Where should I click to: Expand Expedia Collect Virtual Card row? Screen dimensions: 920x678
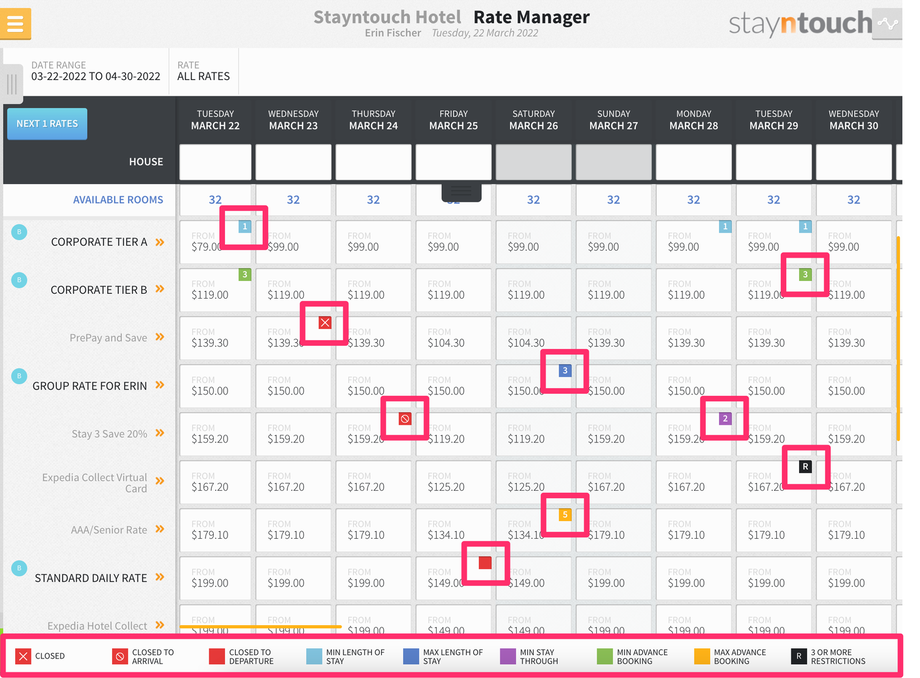coord(160,482)
